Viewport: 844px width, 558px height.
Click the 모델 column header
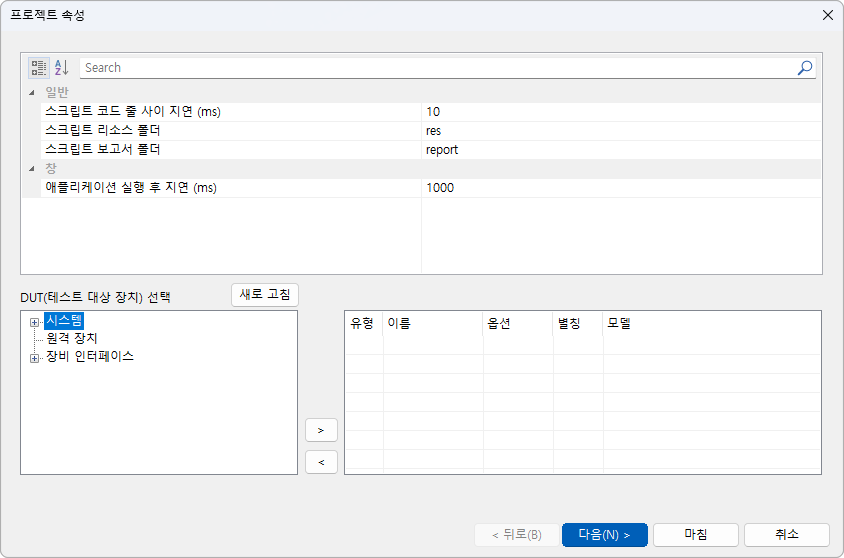point(712,323)
